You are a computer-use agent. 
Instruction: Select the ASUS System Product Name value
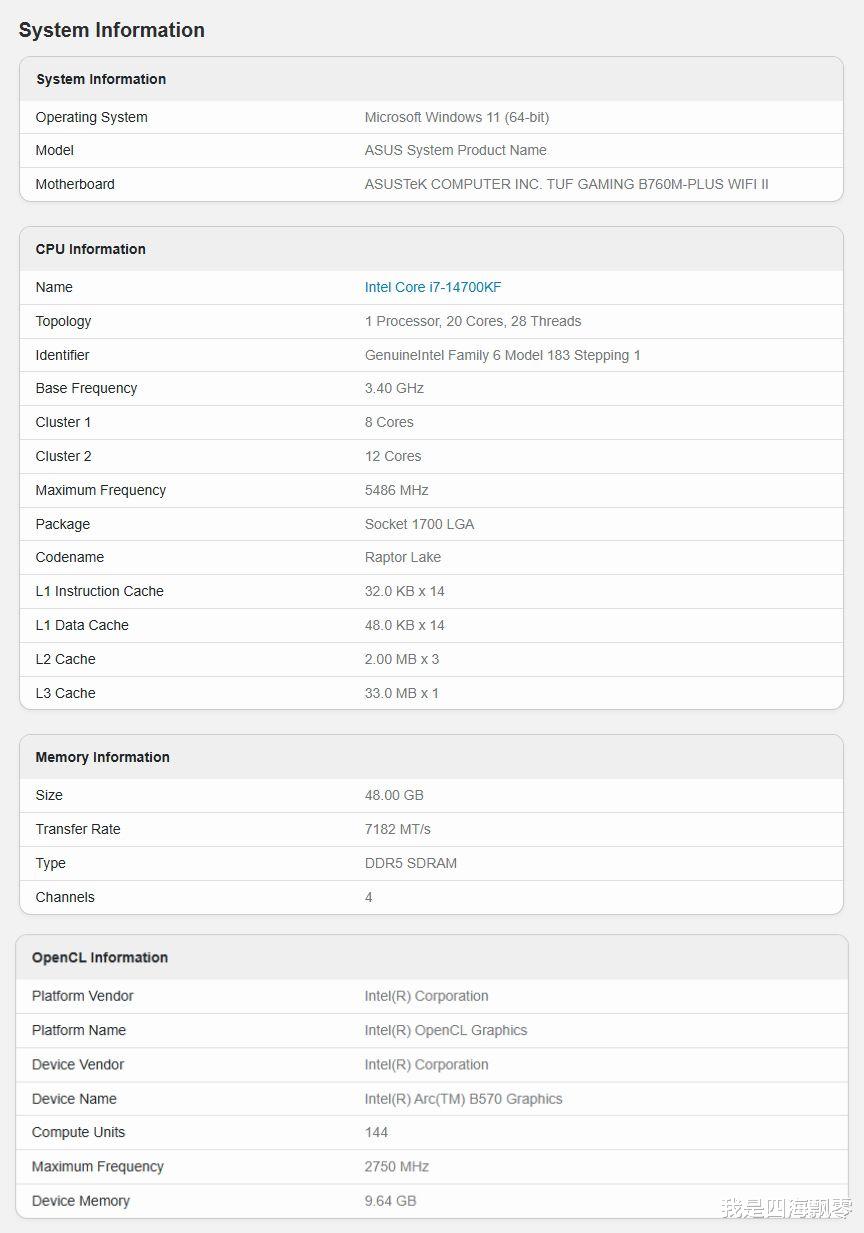point(455,150)
